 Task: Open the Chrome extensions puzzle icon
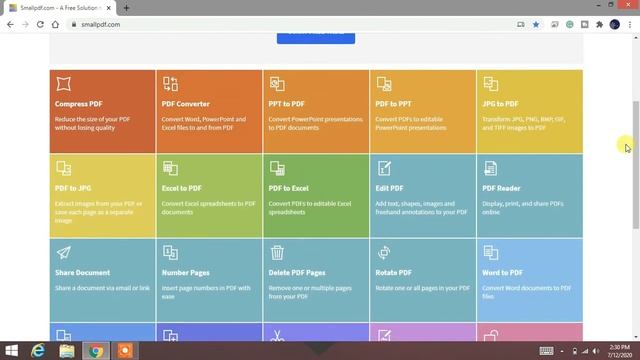[x=600, y=24]
